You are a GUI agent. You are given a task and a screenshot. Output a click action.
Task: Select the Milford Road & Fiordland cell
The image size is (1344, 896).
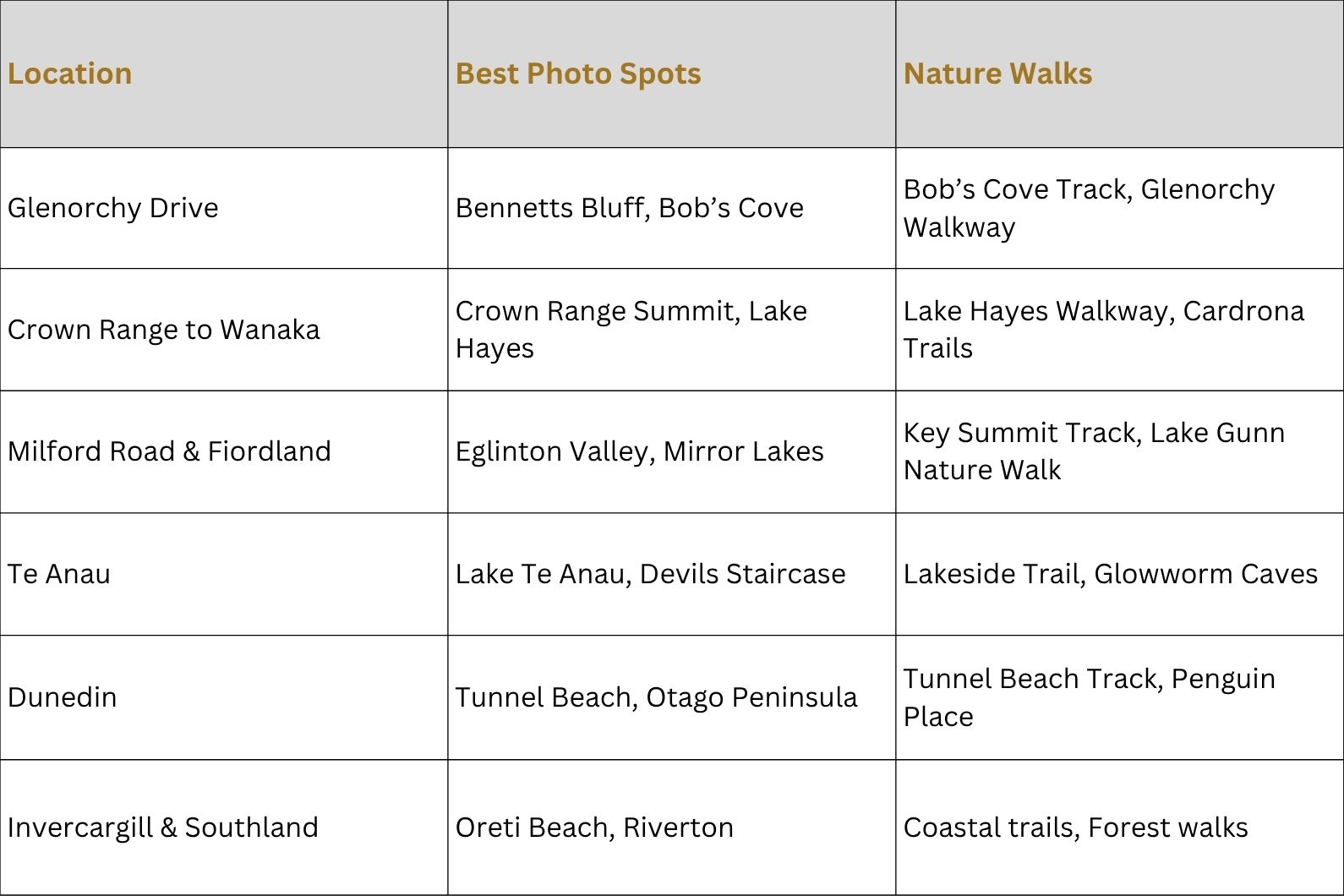coord(224,451)
